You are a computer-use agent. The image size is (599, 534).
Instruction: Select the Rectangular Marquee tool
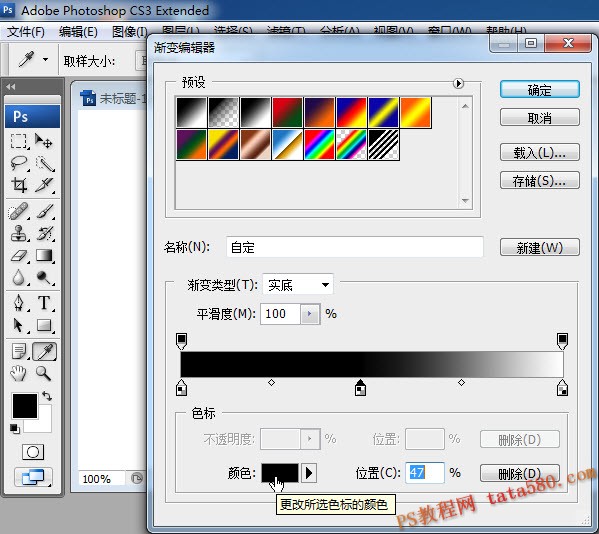pos(18,141)
